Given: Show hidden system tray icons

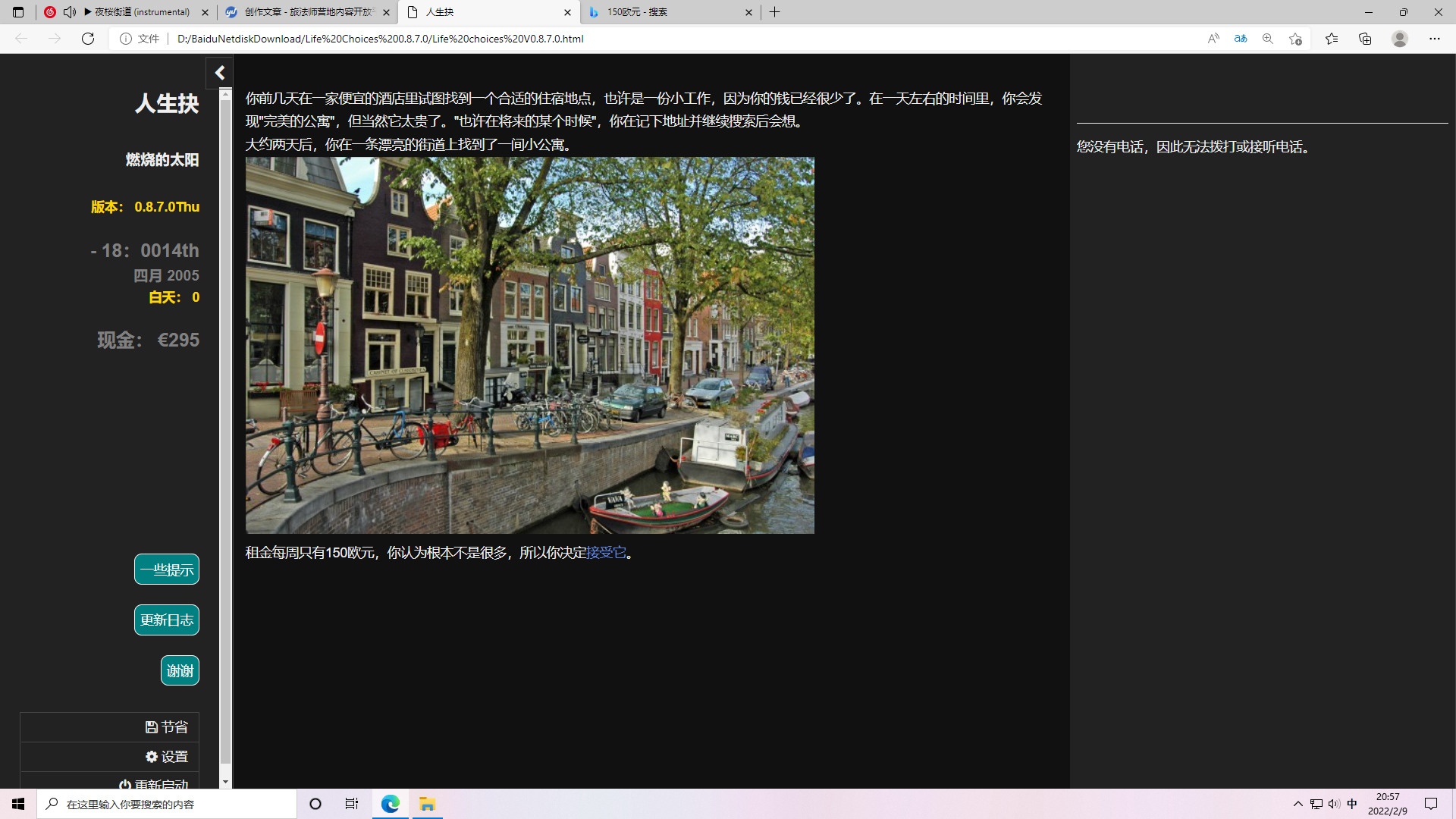Looking at the screenshot, I should 1298,804.
